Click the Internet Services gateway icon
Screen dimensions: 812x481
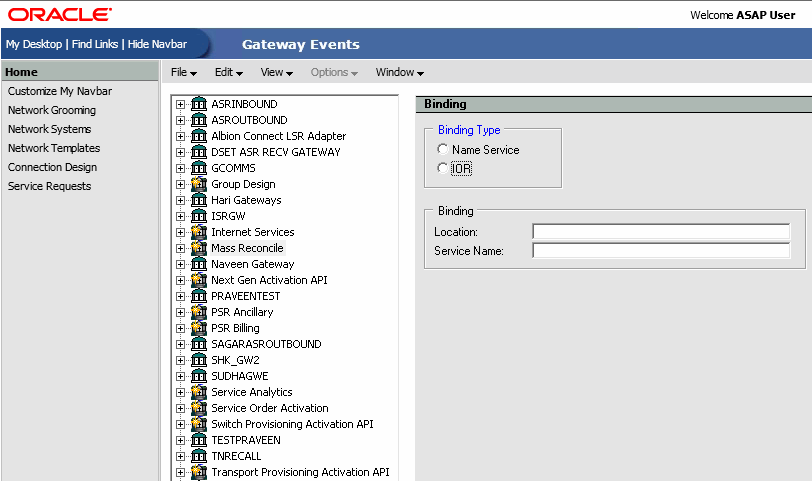pos(199,232)
